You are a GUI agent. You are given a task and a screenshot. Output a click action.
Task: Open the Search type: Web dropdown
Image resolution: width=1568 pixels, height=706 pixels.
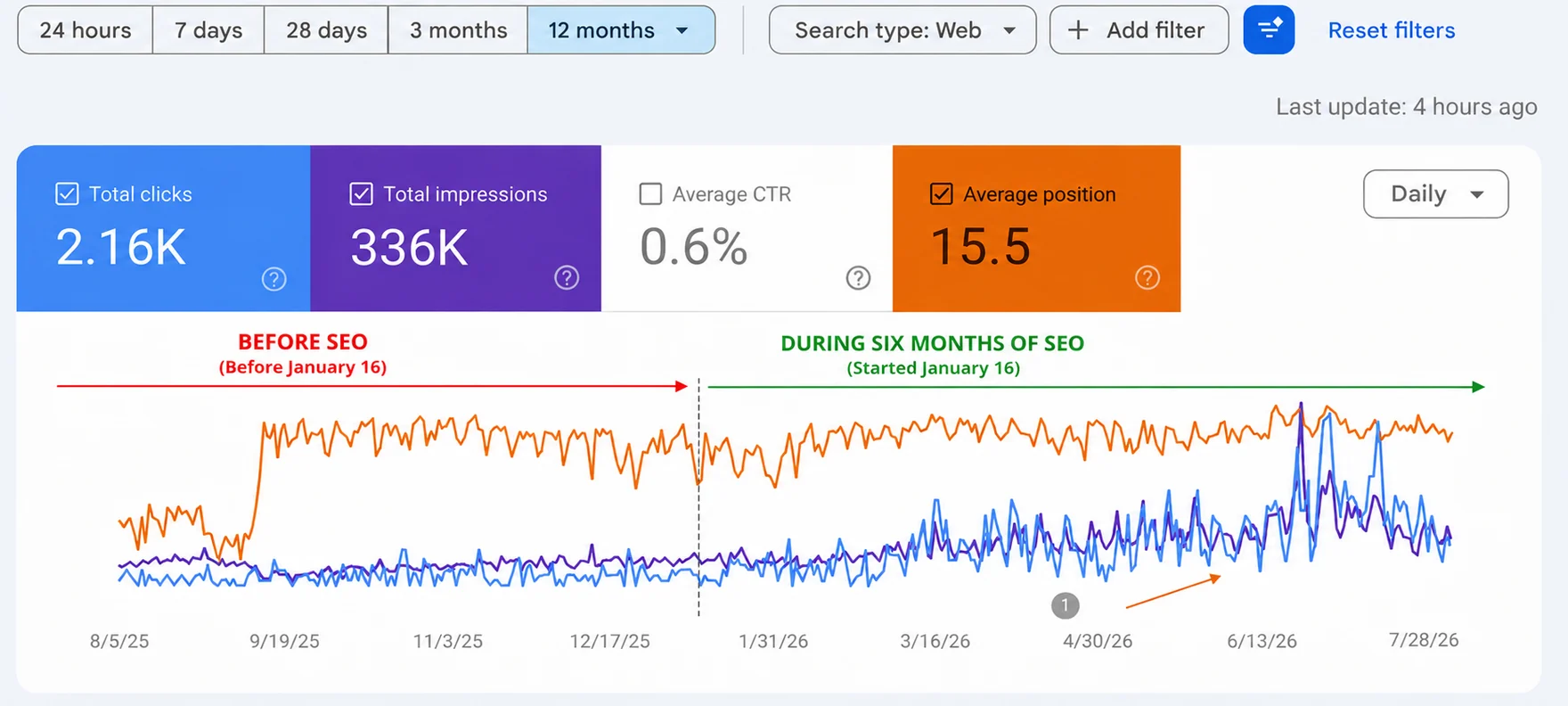tap(902, 30)
